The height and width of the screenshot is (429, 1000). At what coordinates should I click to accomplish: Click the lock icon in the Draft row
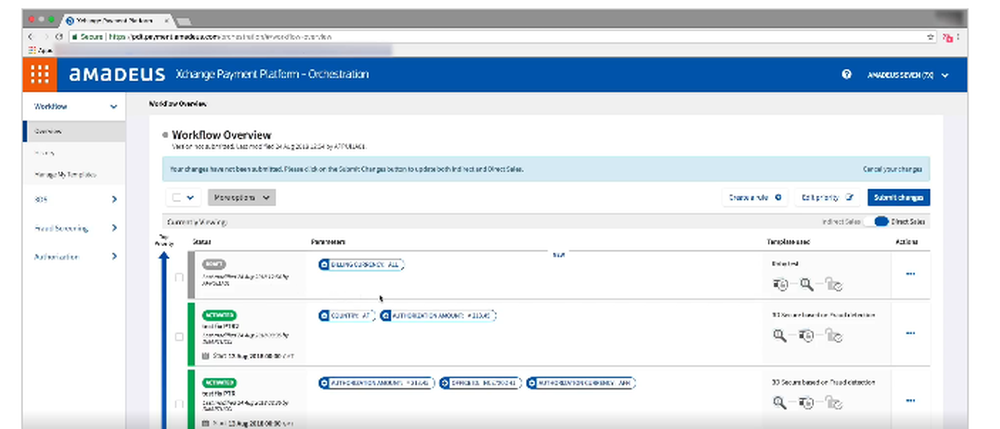[x=834, y=285]
